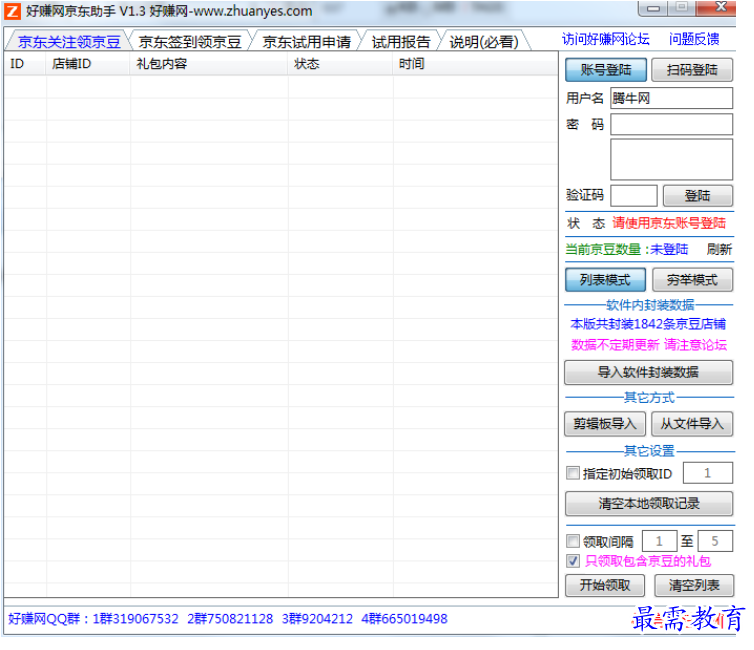Minimize the 好赚网京东助手 window

click(653, 8)
